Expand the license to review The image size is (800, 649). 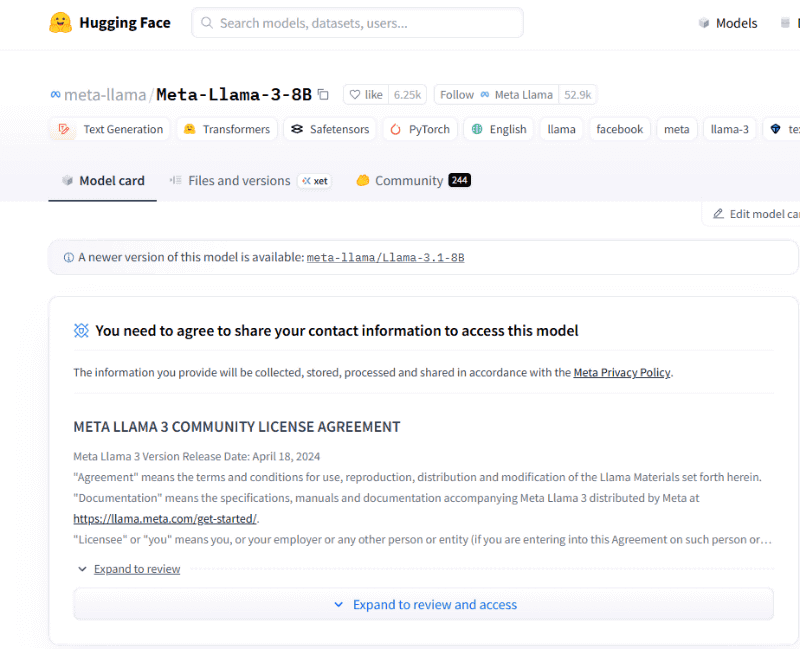coord(137,568)
